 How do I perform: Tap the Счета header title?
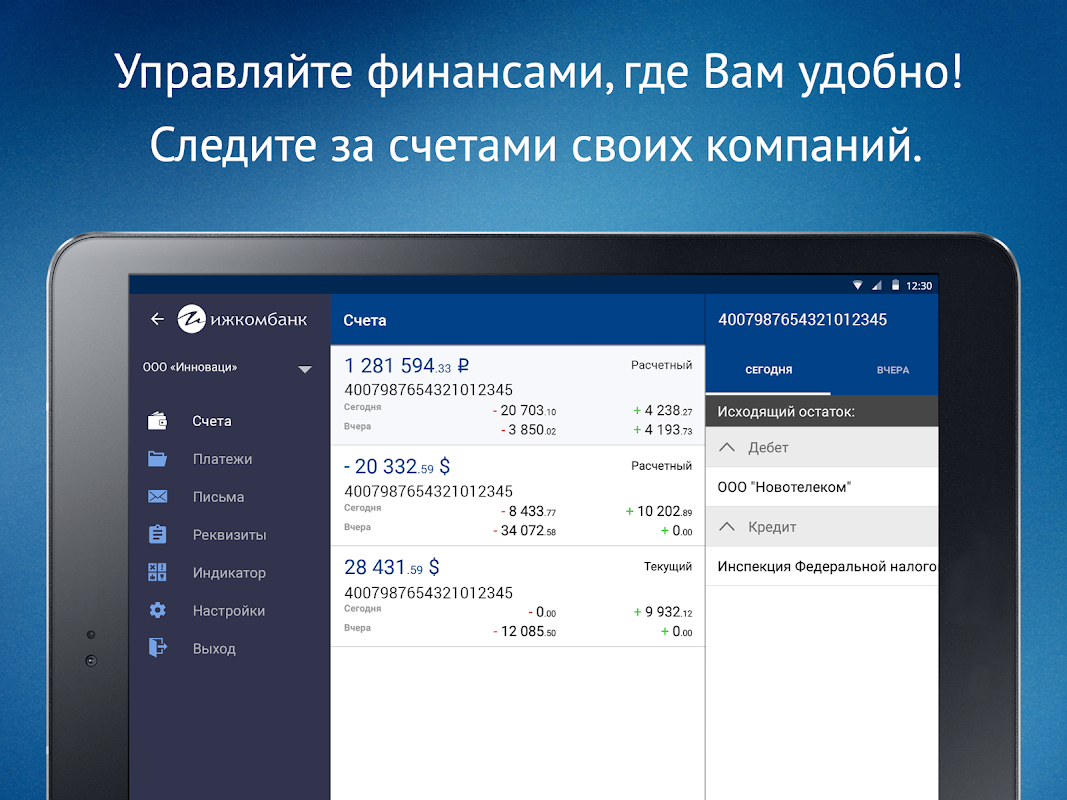click(365, 320)
